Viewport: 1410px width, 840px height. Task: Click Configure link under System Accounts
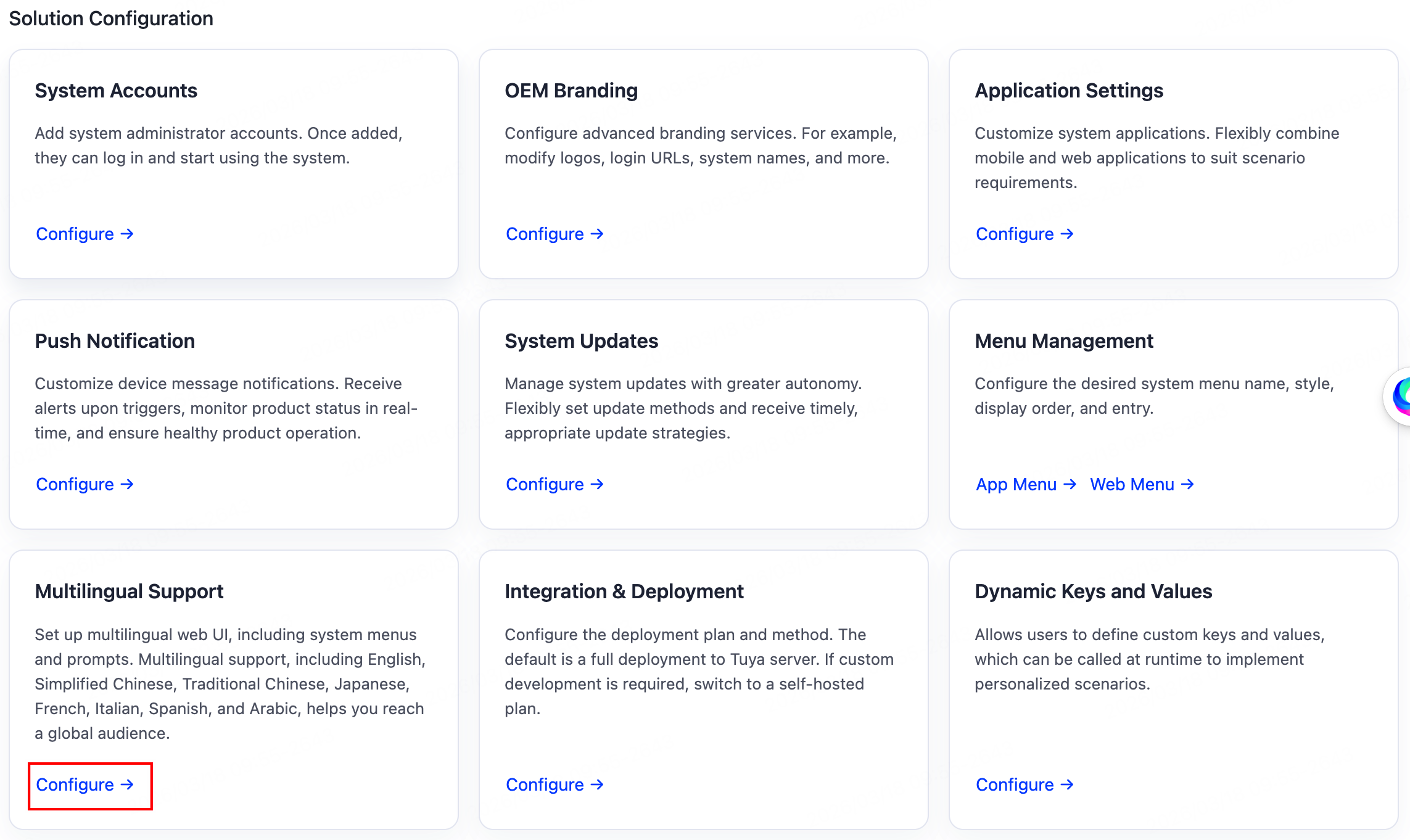pyautogui.click(x=75, y=234)
